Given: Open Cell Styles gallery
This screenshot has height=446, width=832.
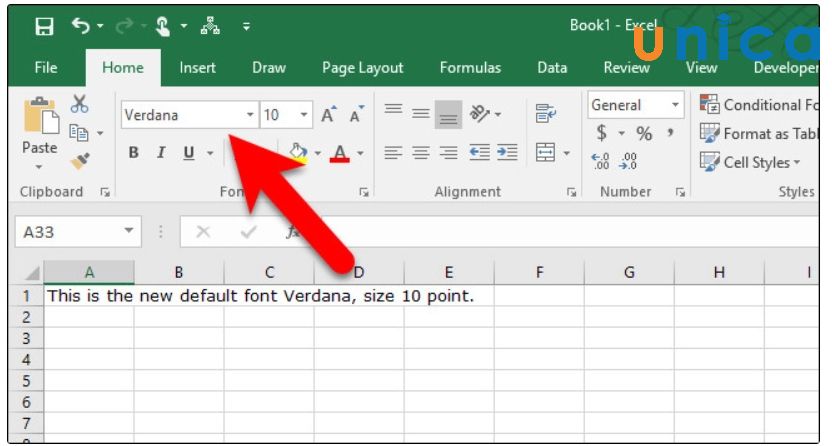Looking at the screenshot, I should coord(750,162).
